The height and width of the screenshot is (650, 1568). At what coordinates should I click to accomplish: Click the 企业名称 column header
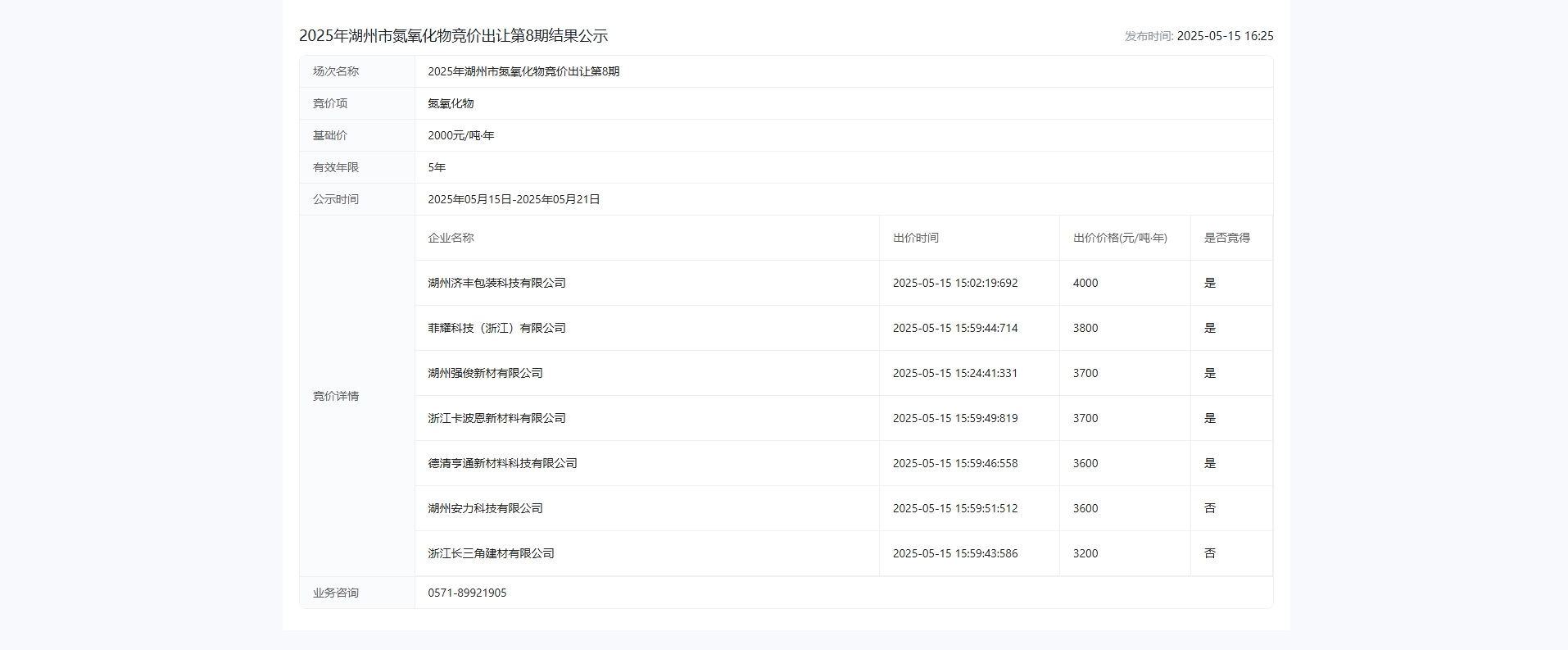[451, 238]
